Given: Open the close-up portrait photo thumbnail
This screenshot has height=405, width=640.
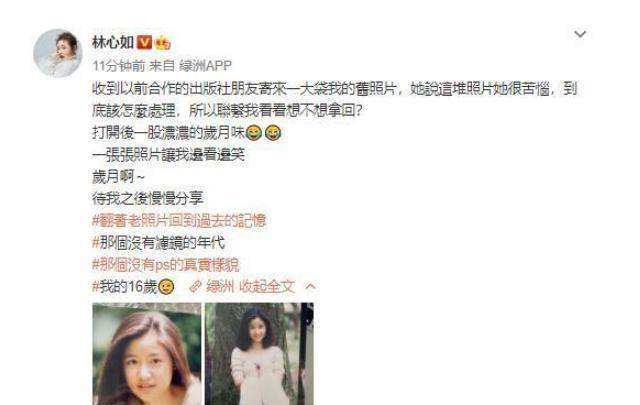Looking at the screenshot, I should click(x=147, y=354).
